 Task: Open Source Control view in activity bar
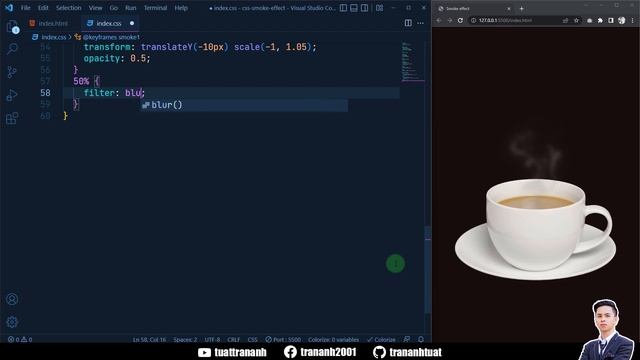click(12, 72)
